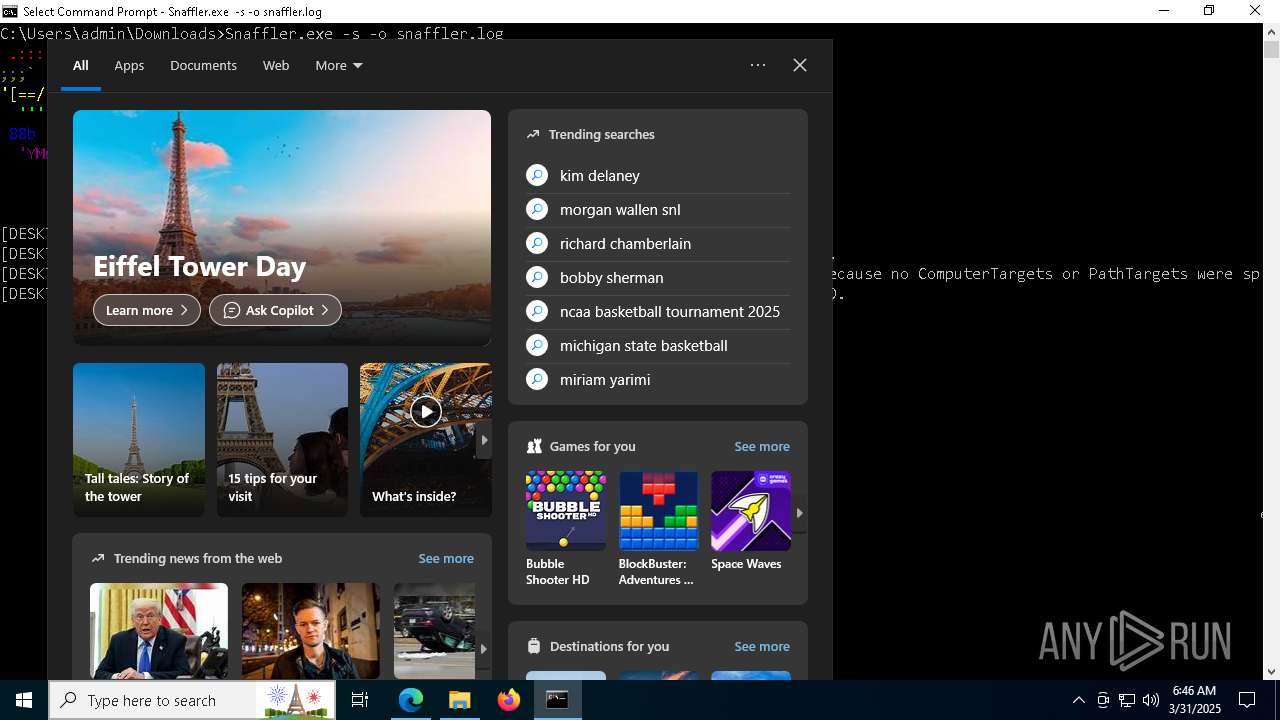Click the Trending searches header icon

point(533,134)
